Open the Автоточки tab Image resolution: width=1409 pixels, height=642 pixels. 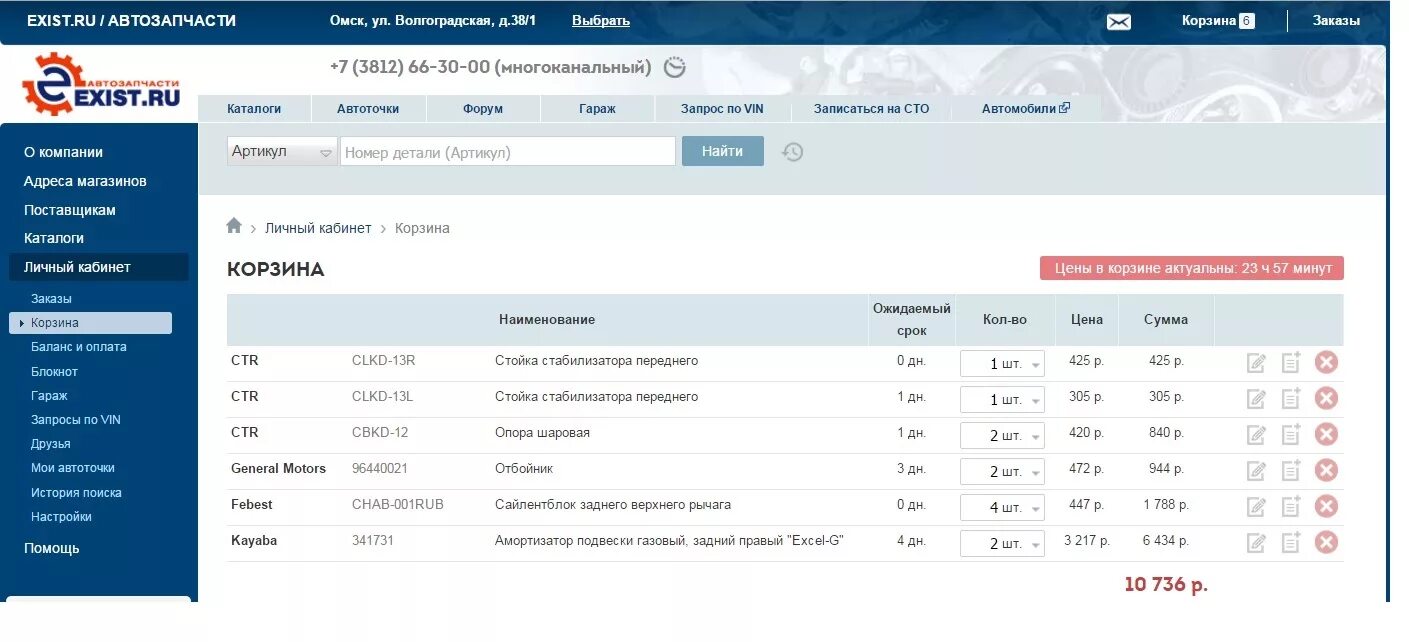click(x=368, y=108)
